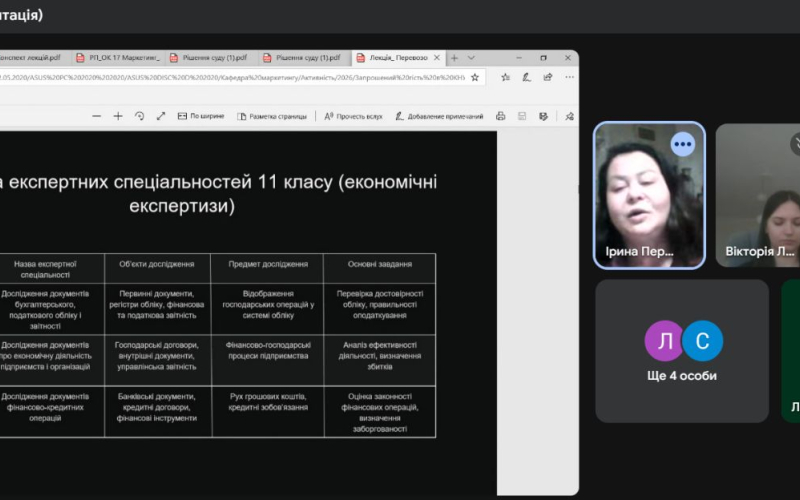
Task: Click the blue С avatar
Action: point(703,341)
